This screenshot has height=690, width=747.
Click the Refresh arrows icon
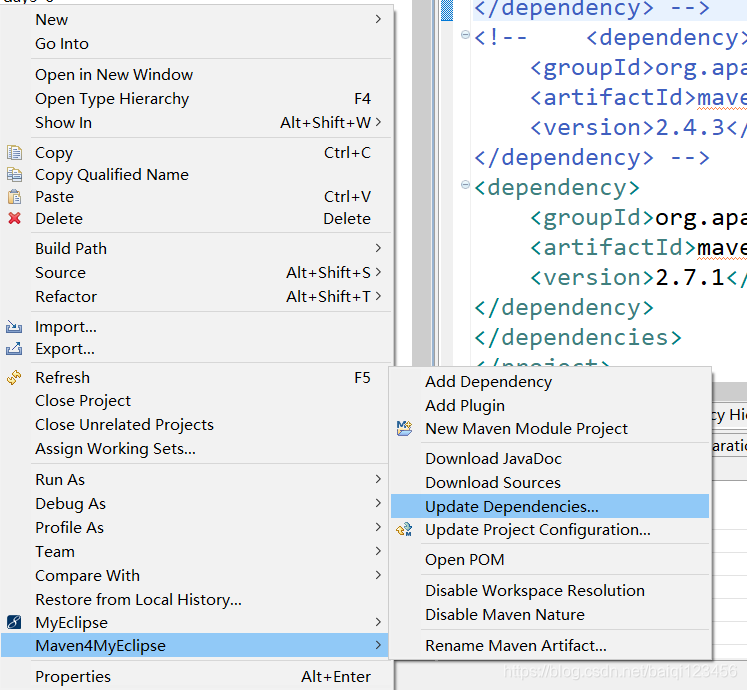pyautogui.click(x=14, y=377)
